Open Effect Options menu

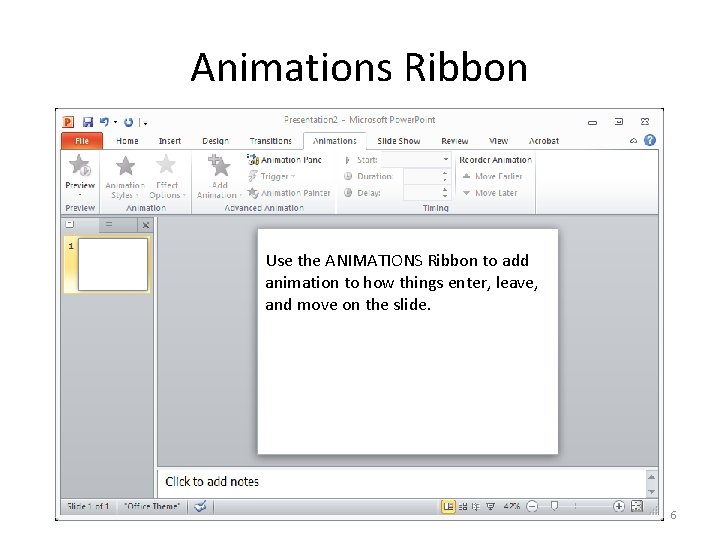click(x=167, y=177)
